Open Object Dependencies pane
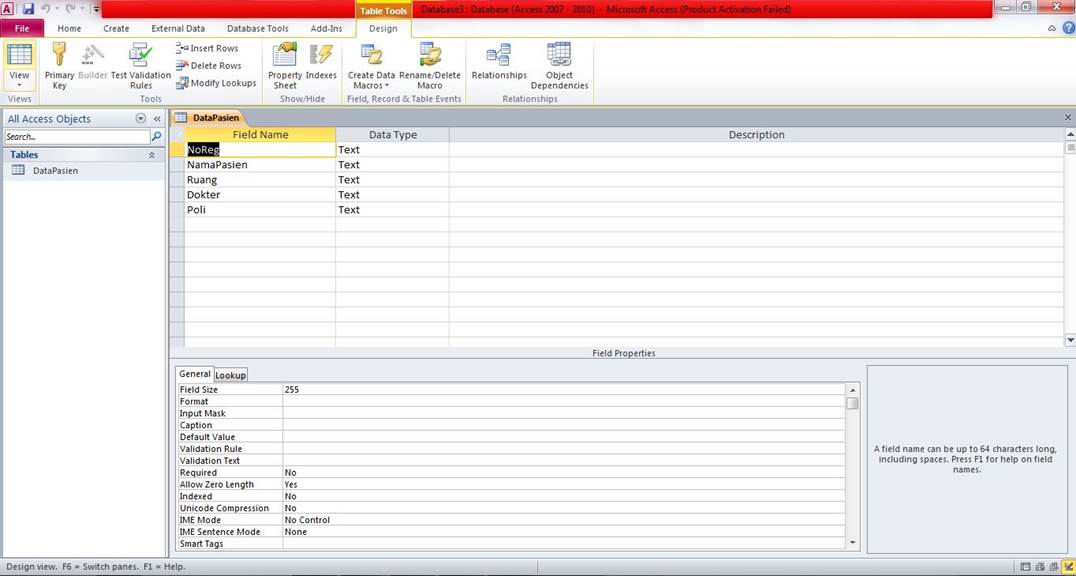The width and height of the screenshot is (1076, 576). point(559,63)
